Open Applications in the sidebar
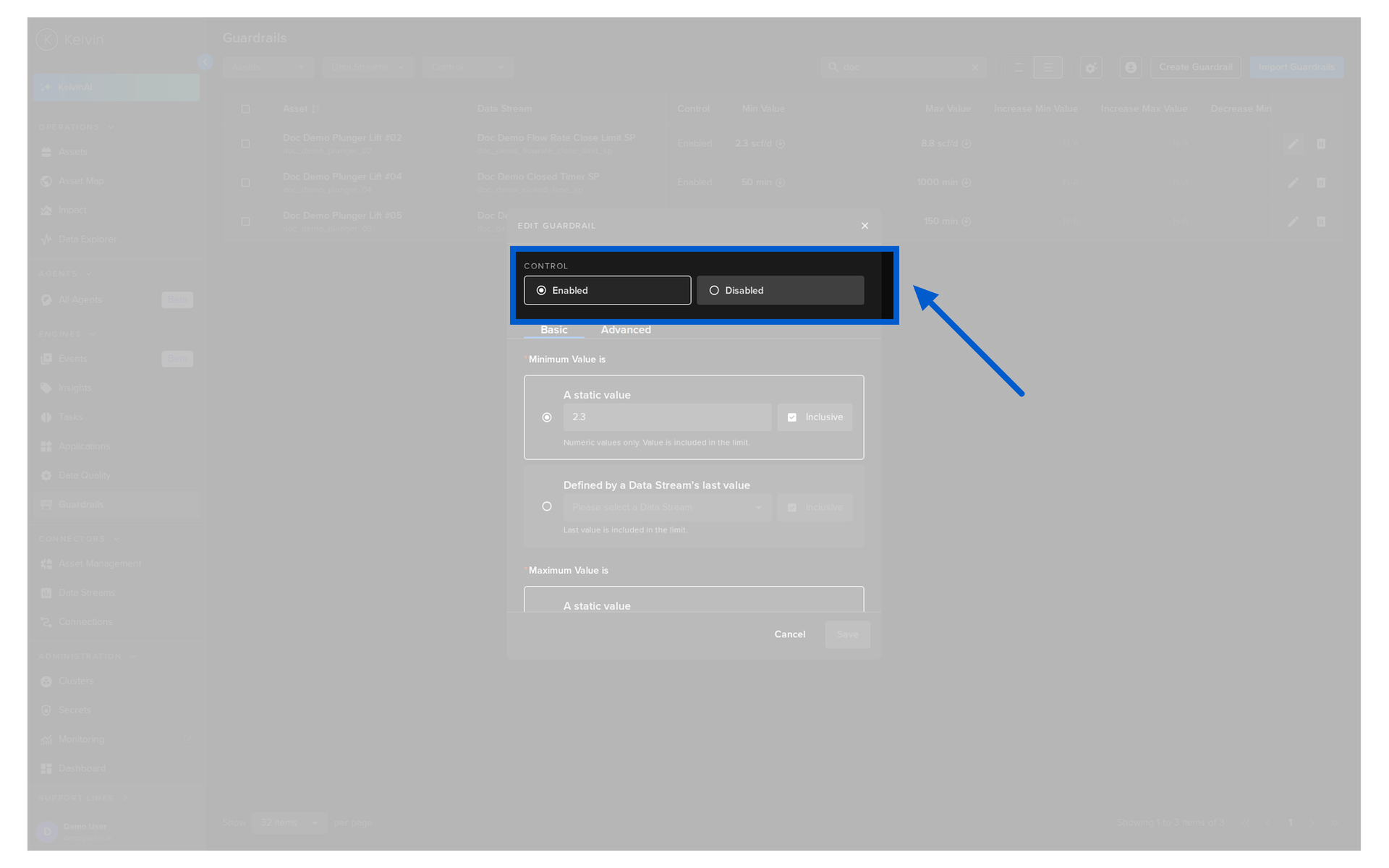Screen dimensions: 1389x868 [x=84, y=446]
